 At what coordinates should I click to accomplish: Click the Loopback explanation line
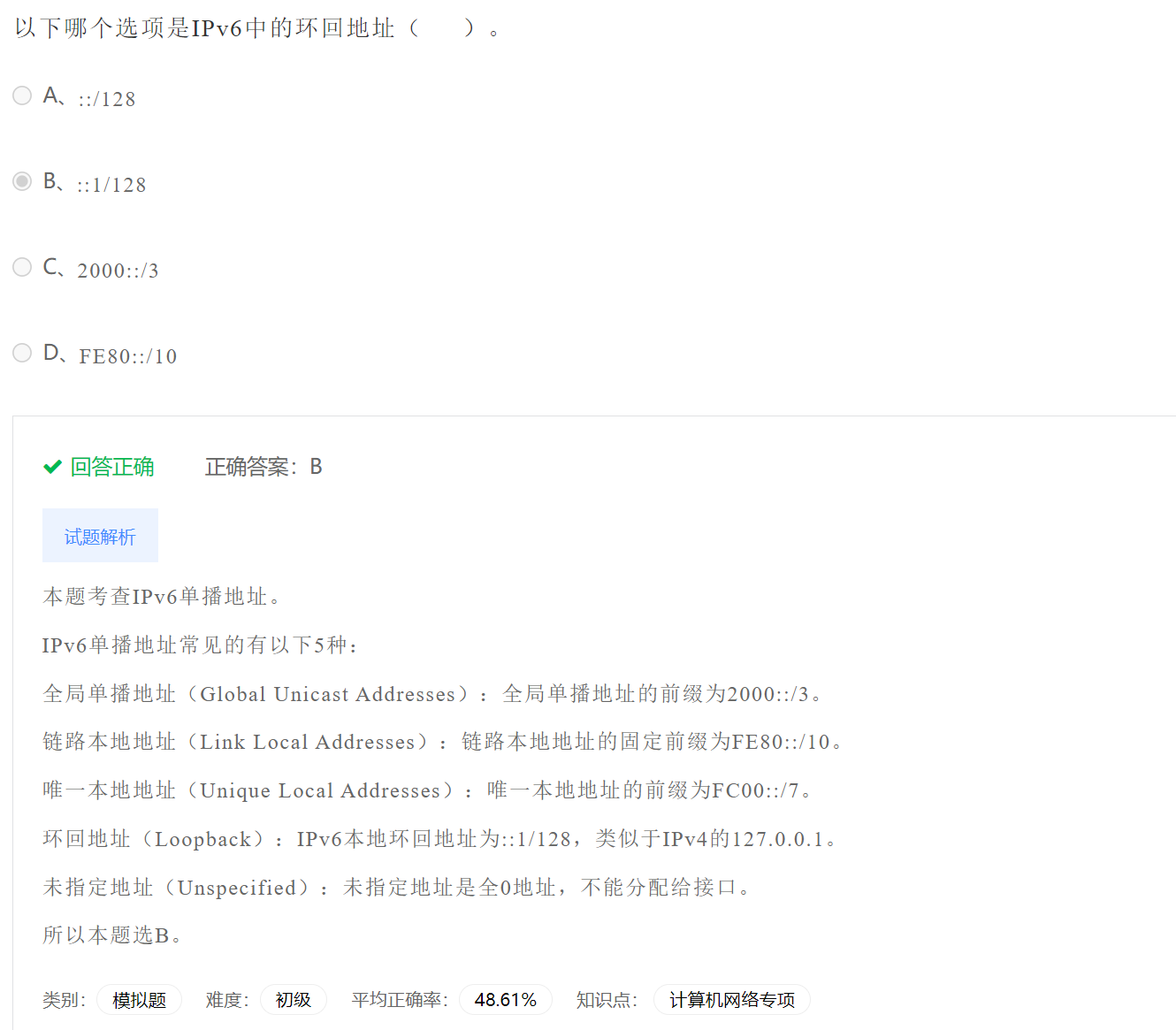point(440,839)
